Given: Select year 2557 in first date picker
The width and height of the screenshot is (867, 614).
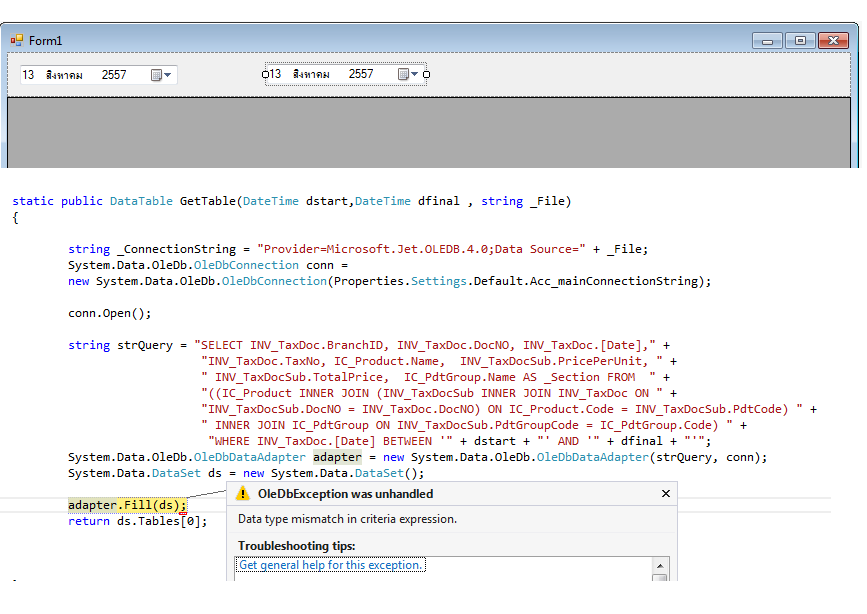Looking at the screenshot, I should tap(114, 75).
